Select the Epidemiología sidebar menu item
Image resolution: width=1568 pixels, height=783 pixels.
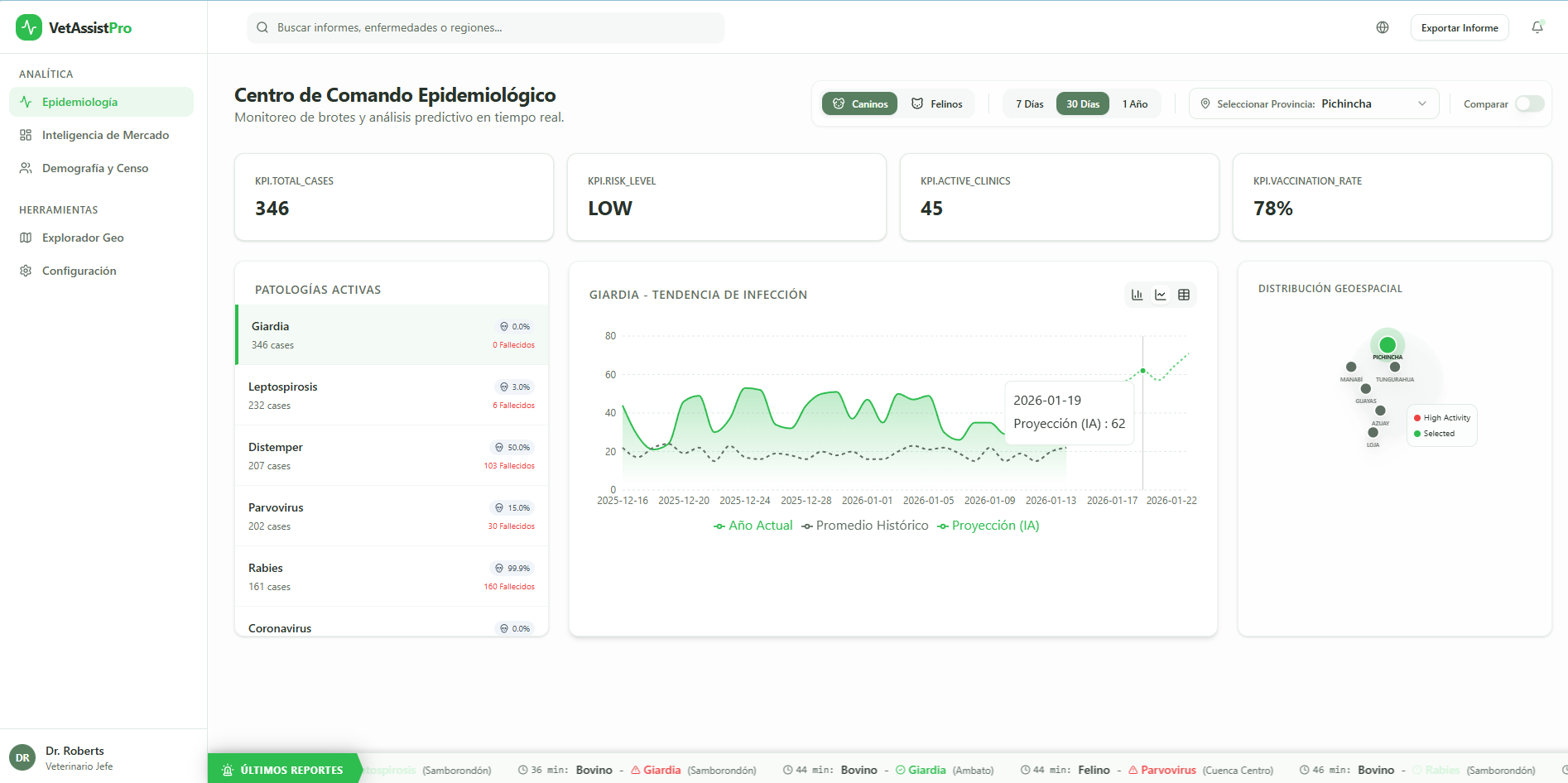pos(80,101)
